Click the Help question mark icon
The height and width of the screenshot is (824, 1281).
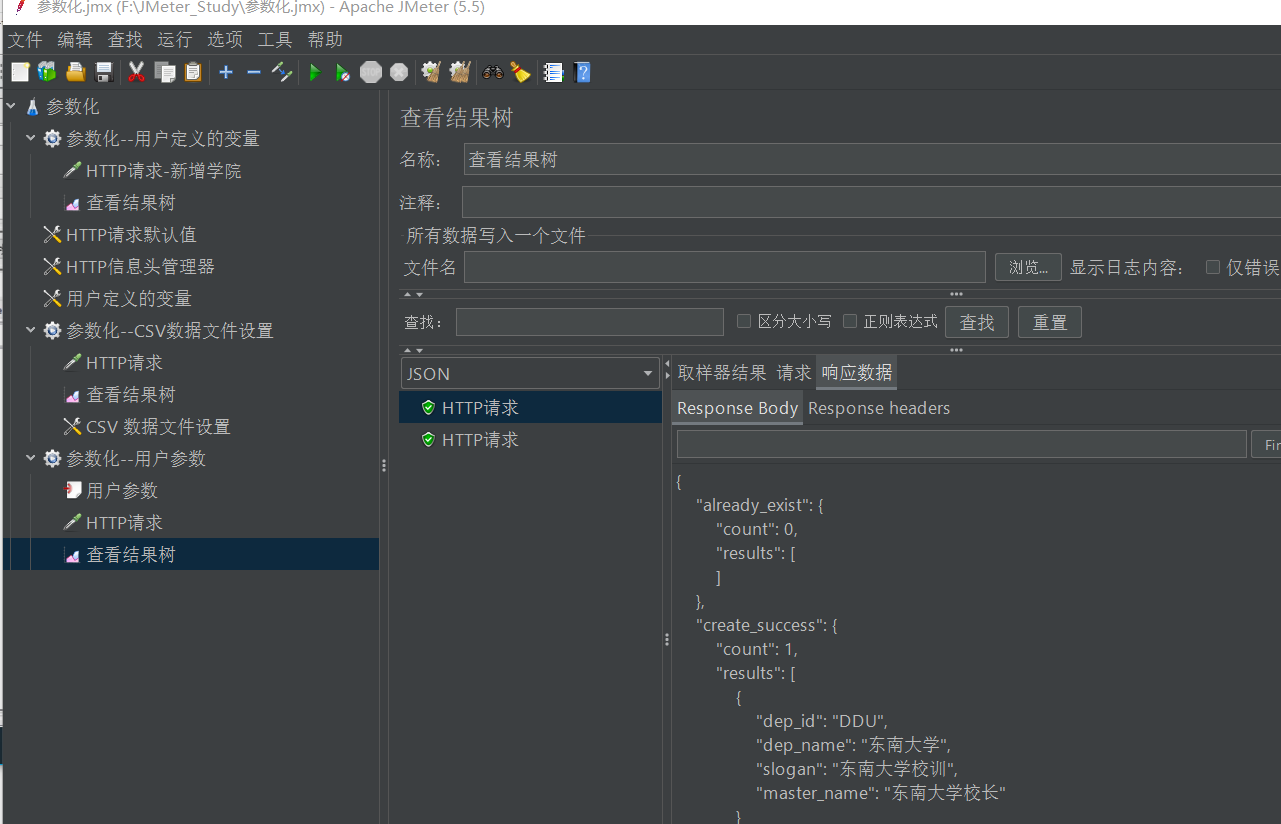click(x=582, y=72)
